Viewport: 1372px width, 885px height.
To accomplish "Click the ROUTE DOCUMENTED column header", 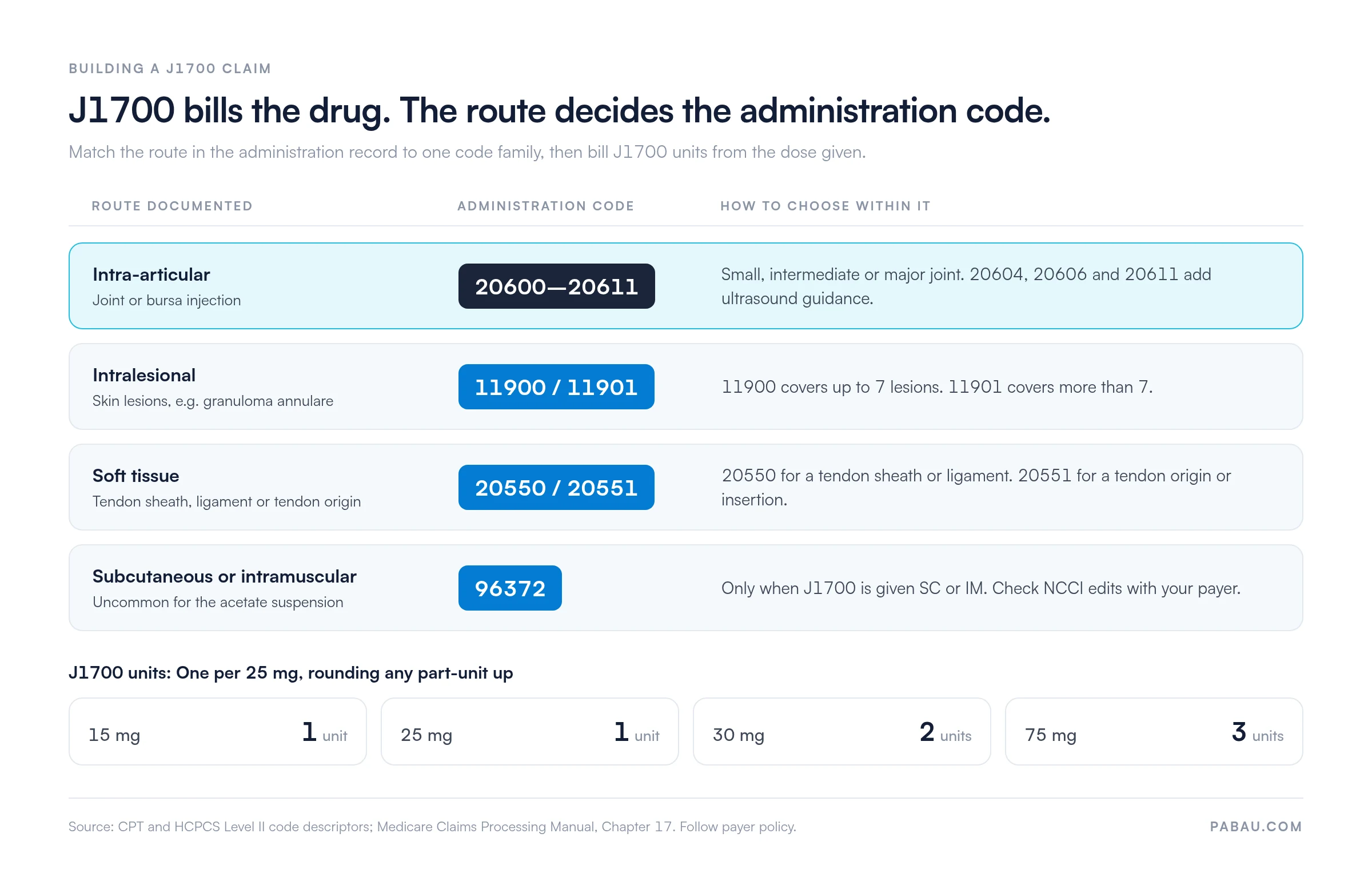I will click(173, 206).
